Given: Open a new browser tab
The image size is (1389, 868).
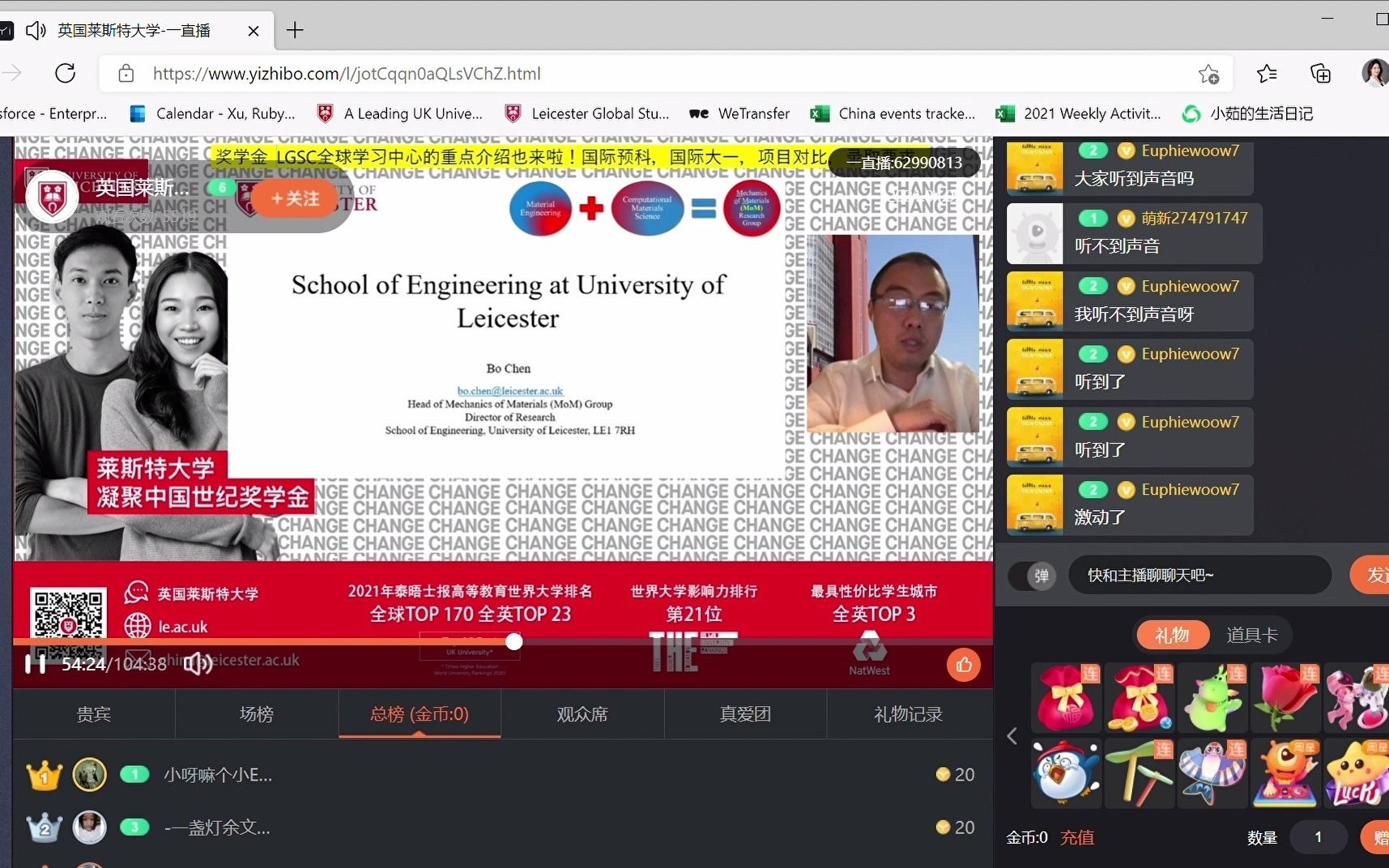Looking at the screenshot, I should pos(295,31).
